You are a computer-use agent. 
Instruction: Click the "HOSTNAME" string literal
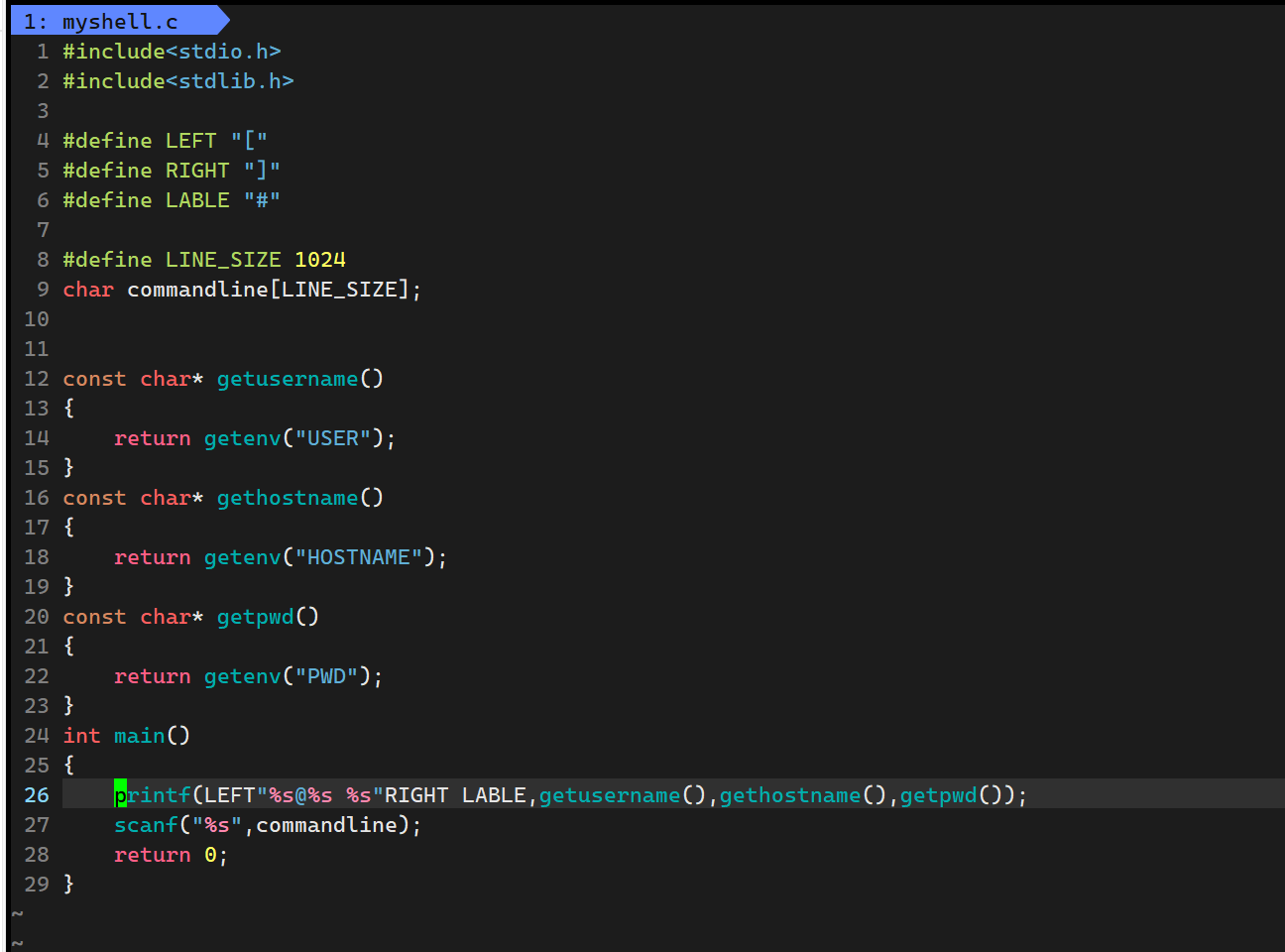pos(359,557)
